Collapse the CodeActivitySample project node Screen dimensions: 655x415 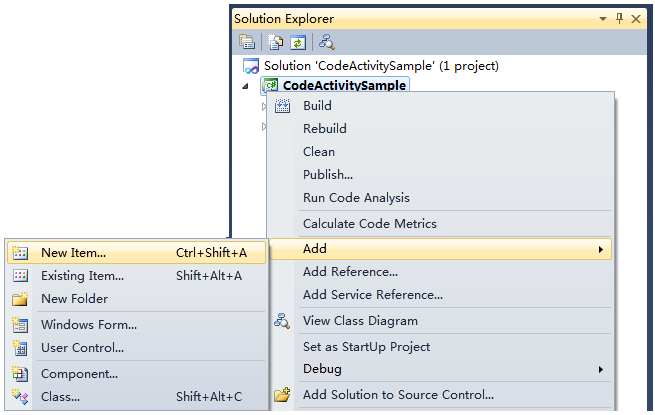pos(246,86)
